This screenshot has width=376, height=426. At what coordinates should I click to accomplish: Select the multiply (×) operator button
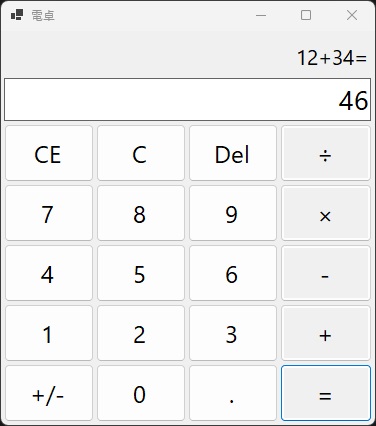tap(326, 213)
